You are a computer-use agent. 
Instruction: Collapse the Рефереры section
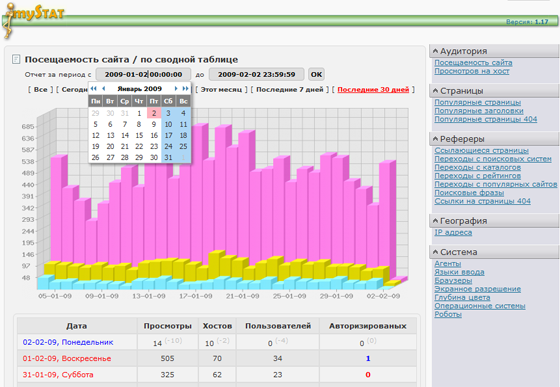point(435,139)
